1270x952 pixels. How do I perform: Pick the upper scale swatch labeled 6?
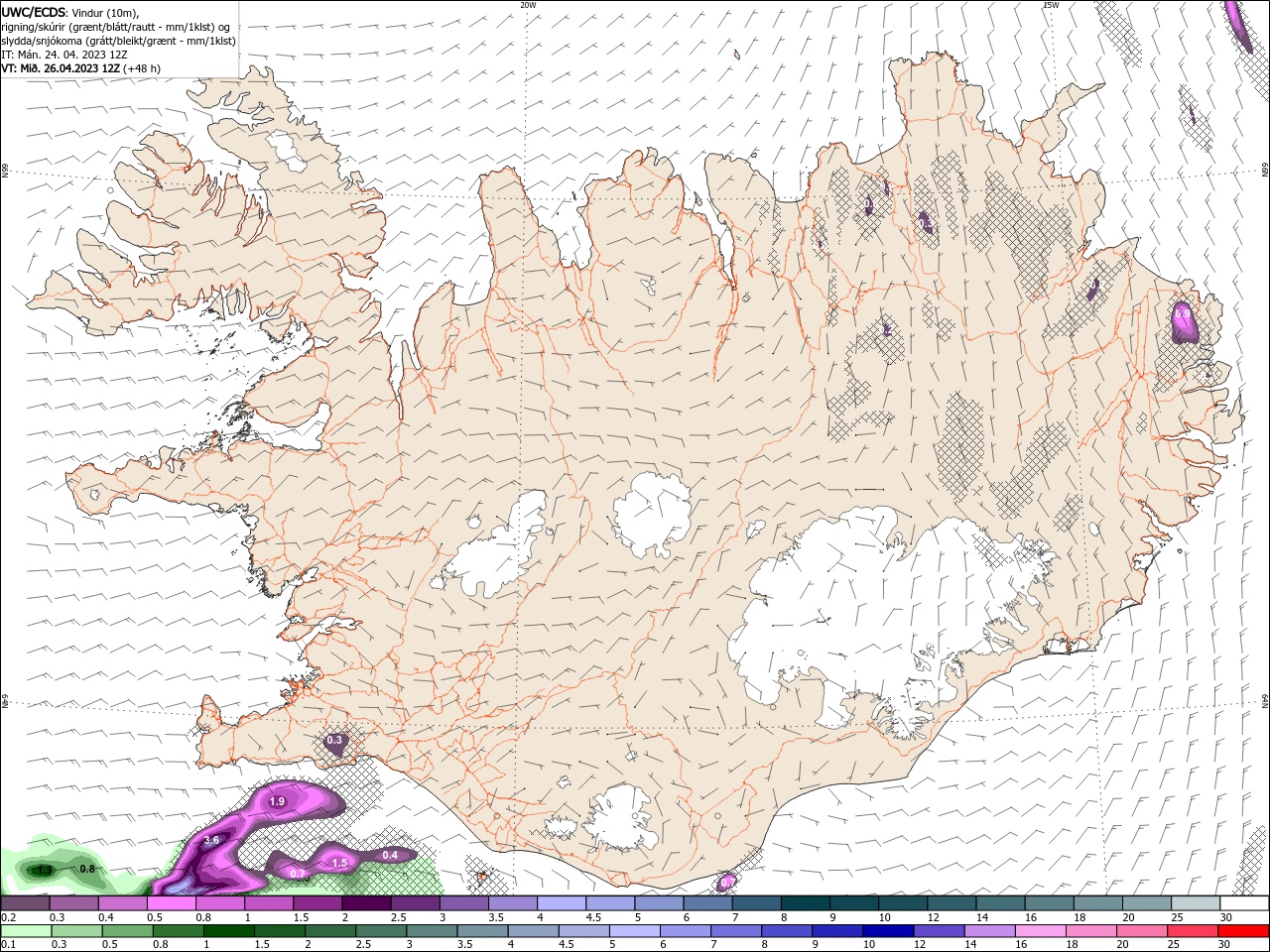(x=706, y=903)
